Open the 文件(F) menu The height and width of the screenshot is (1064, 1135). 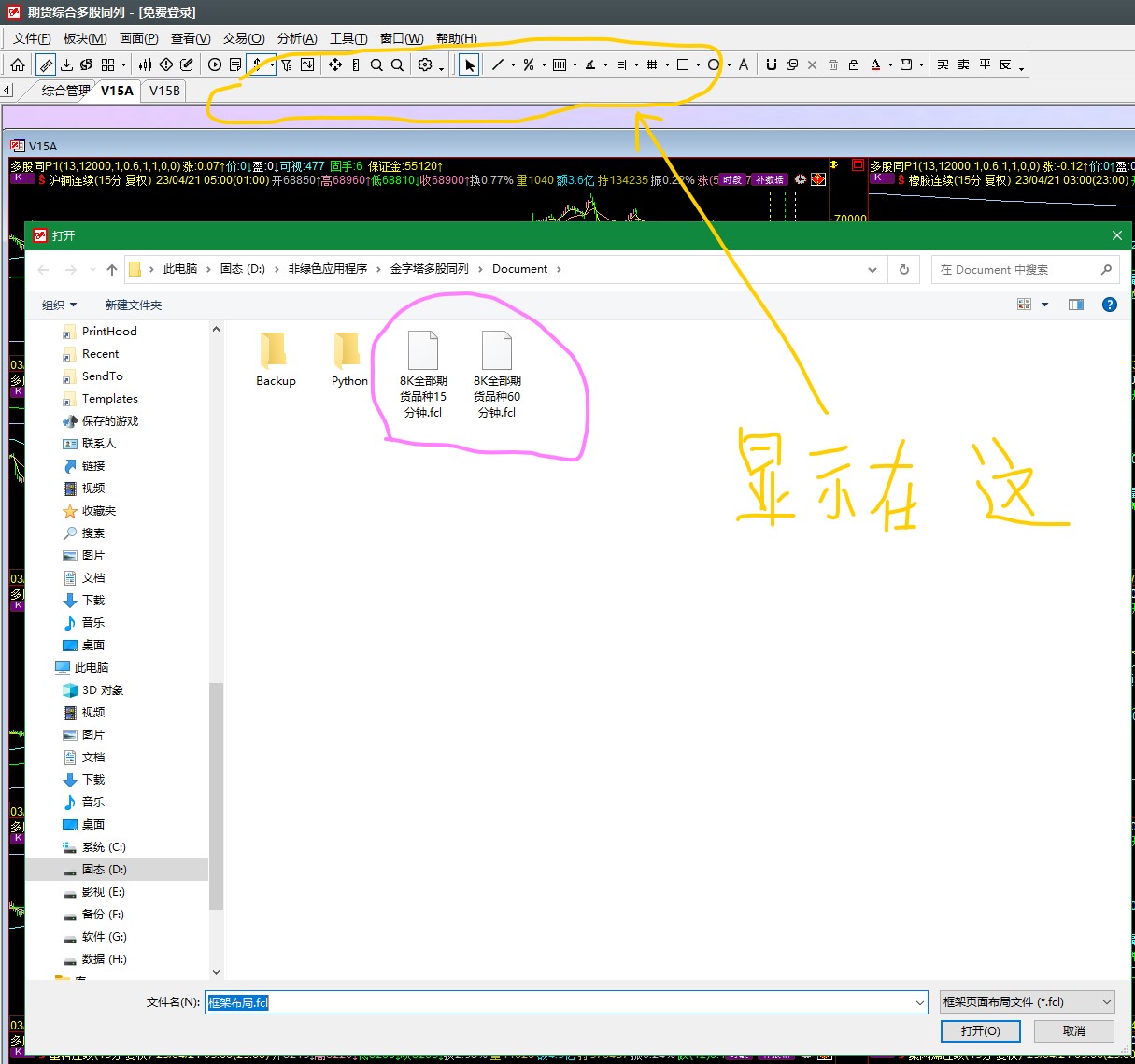(x=32, y=38)
